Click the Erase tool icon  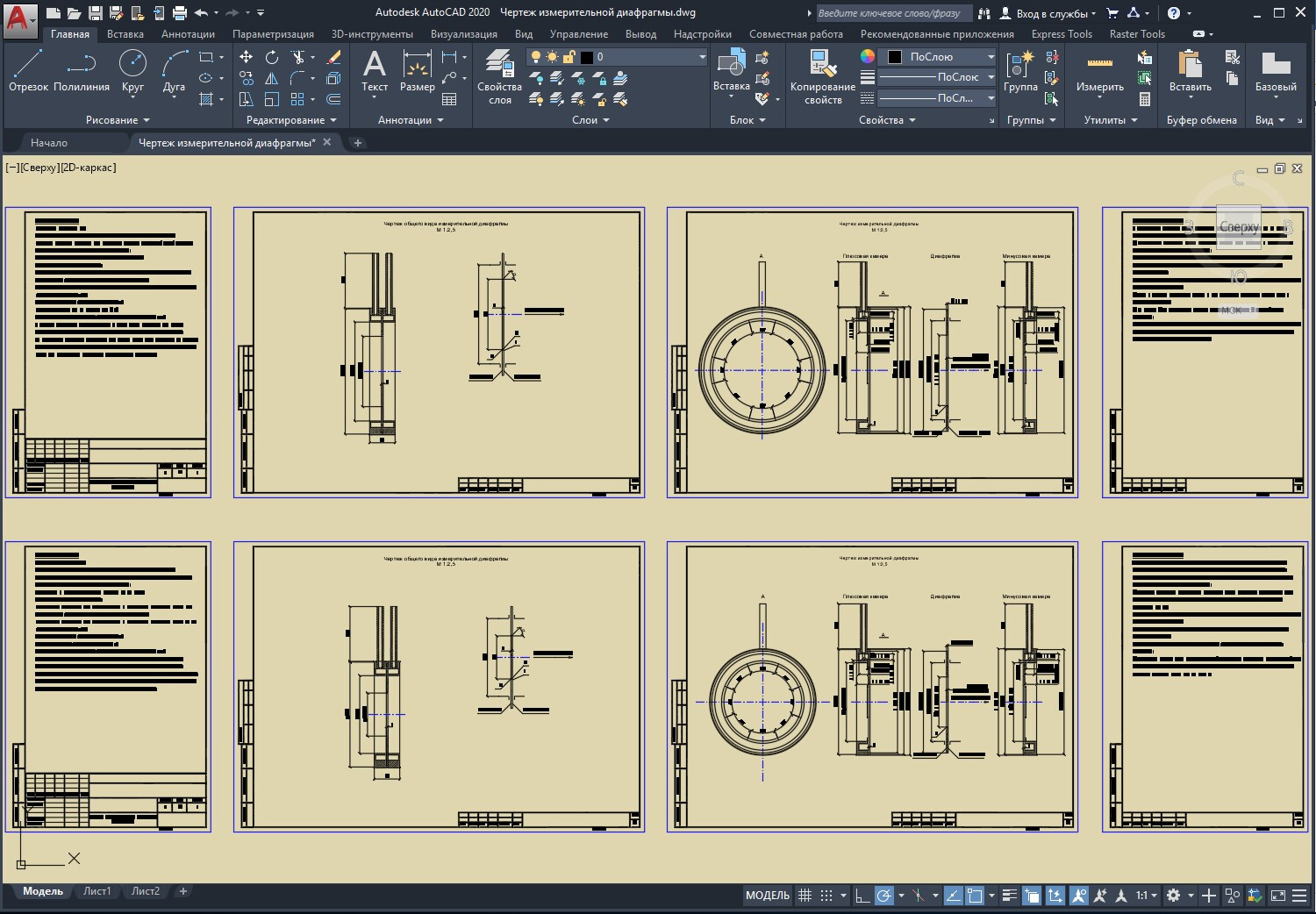[x=333, y=57]
